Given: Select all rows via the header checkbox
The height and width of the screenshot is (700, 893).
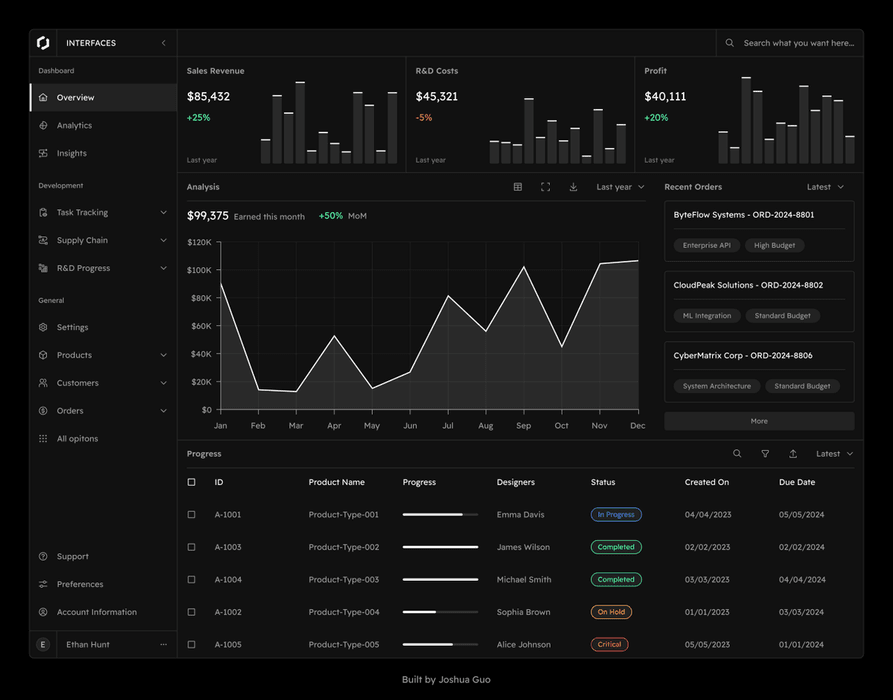Looking at the screenshot, I should [x=192, y=482].
